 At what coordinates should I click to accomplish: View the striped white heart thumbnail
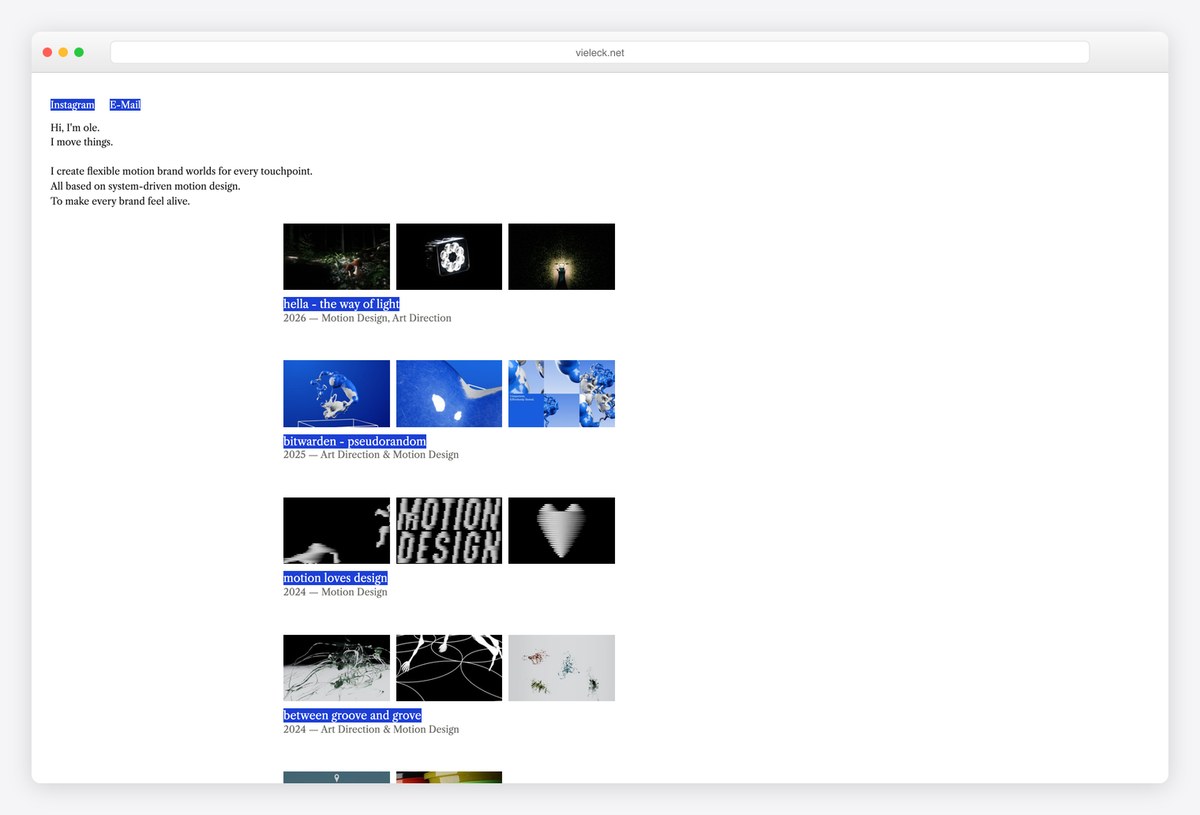561,531
